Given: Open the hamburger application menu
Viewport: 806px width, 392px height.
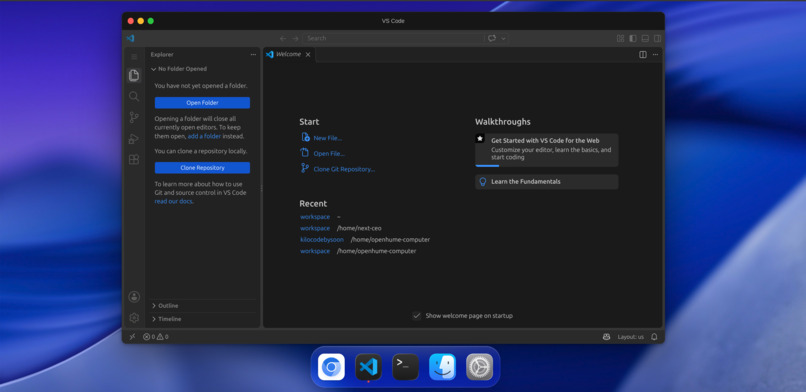Looking at the screenshot, I should pos(134,57).
